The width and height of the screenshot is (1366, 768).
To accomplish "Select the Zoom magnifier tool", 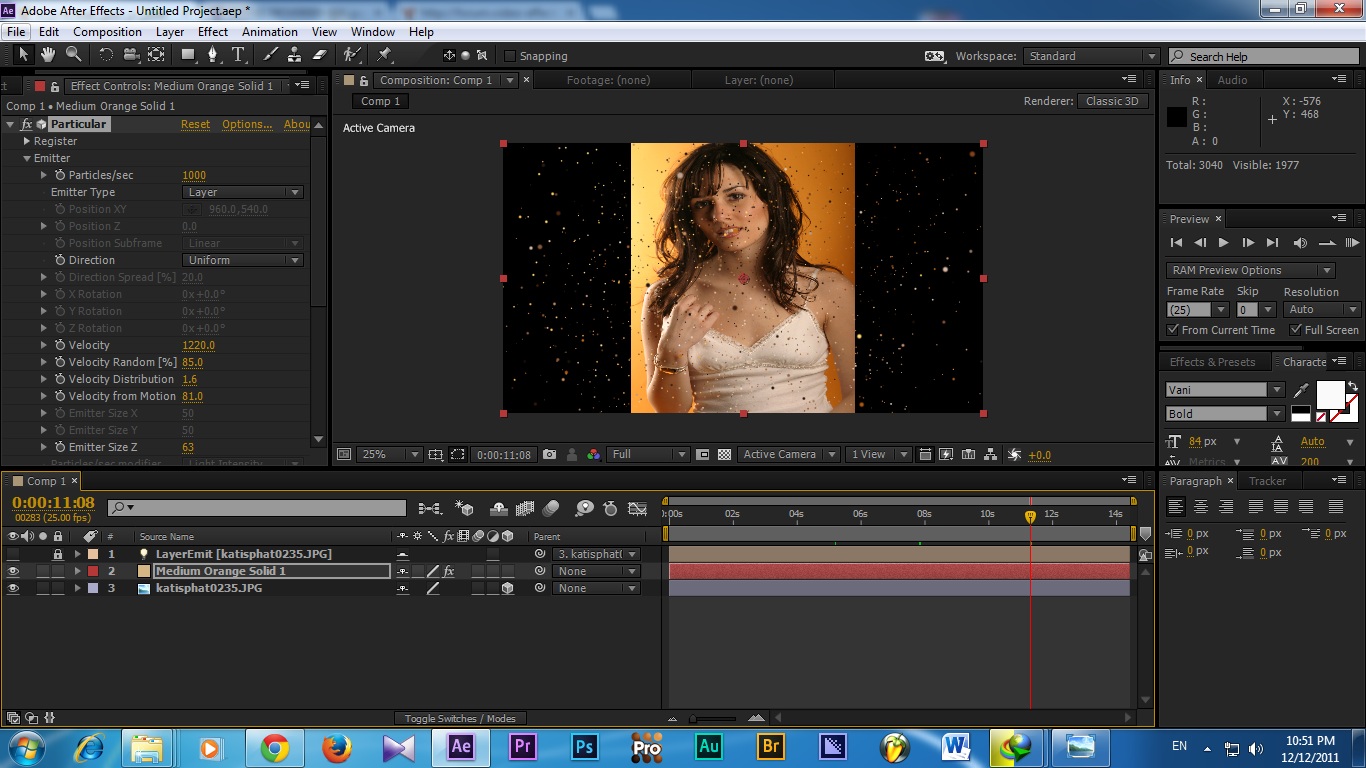I will 74,55.
